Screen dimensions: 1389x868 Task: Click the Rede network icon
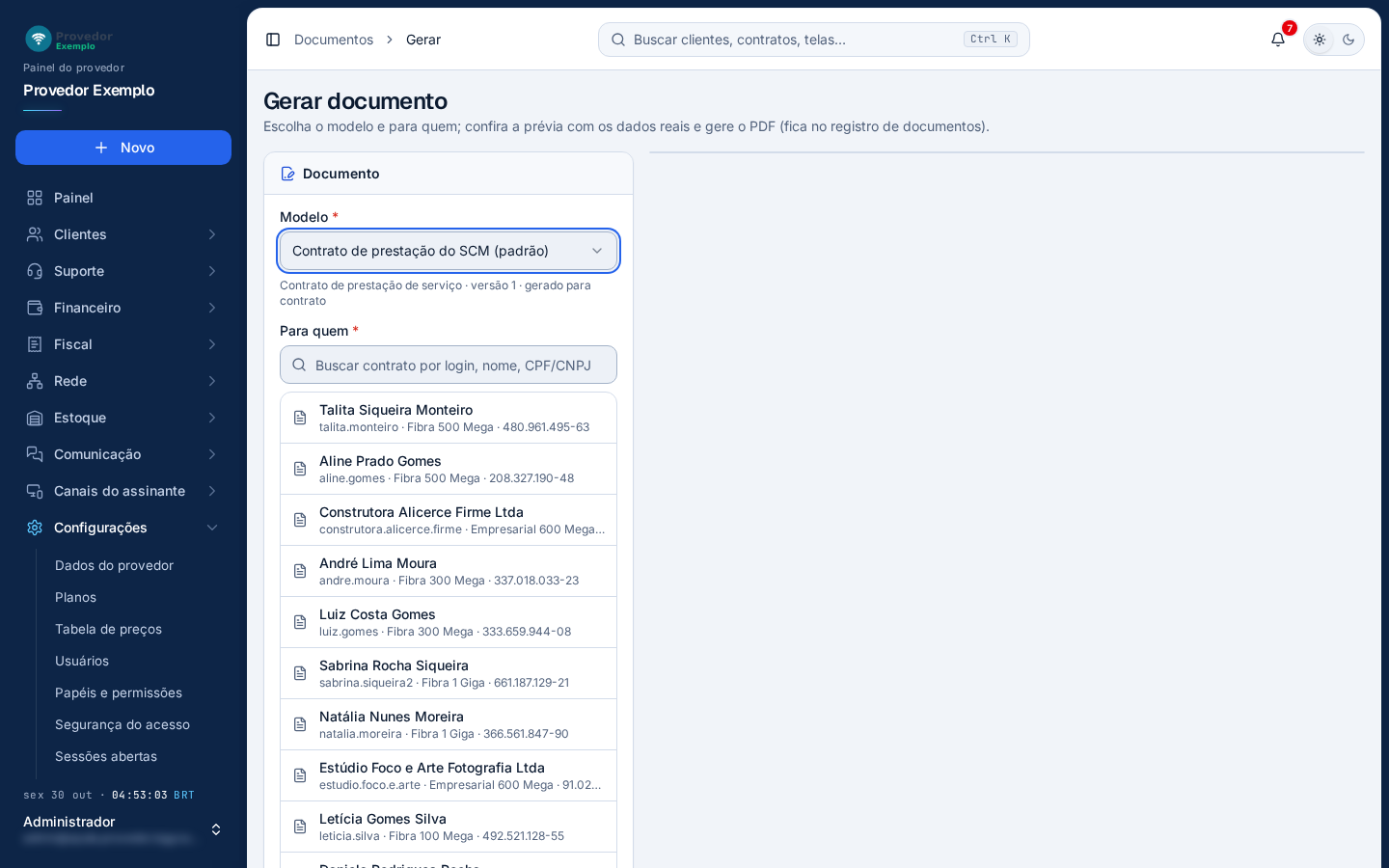[x=35, y=381]
